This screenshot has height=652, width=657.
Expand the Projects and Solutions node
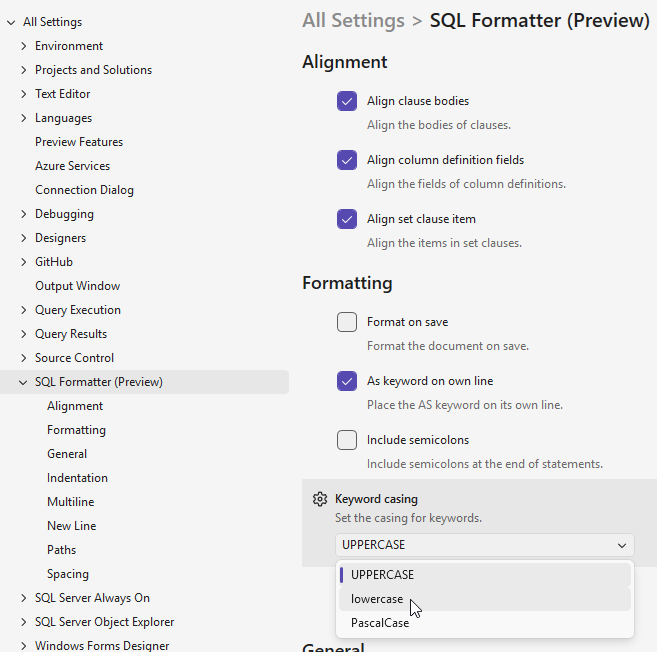pyautogui.click(x=23, y=70)
